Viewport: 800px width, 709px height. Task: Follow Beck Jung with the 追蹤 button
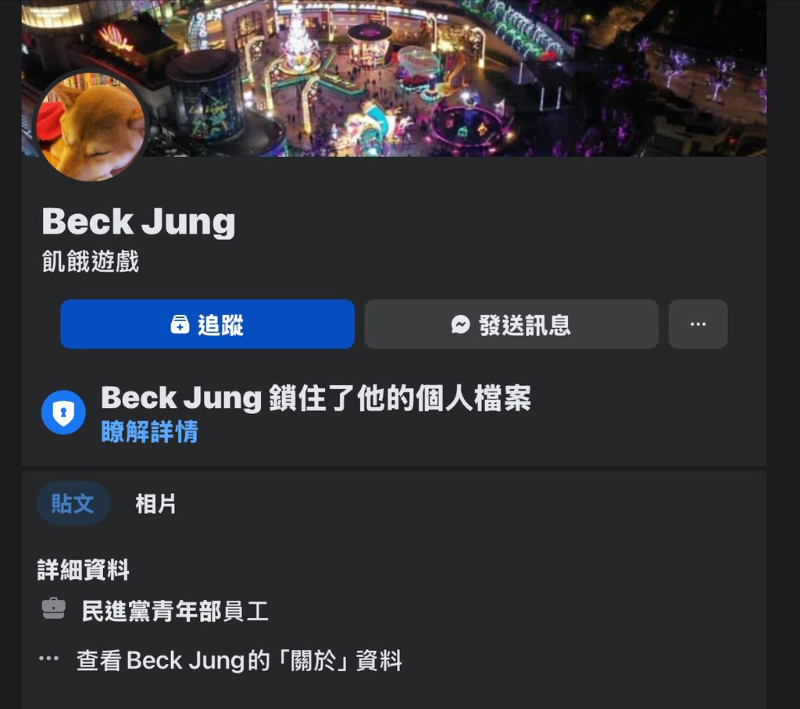click(207, 324)
